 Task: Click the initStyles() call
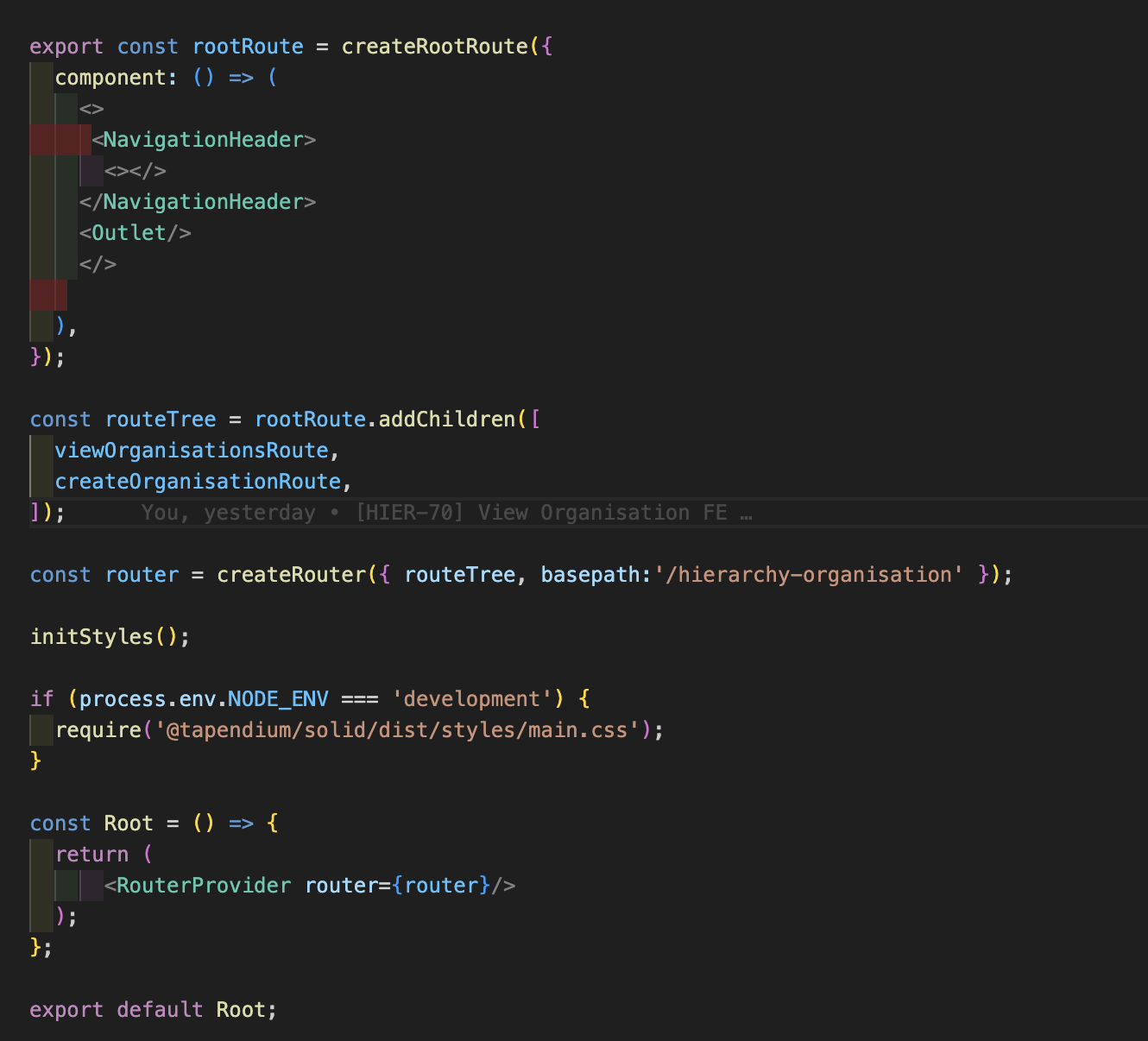104,637
